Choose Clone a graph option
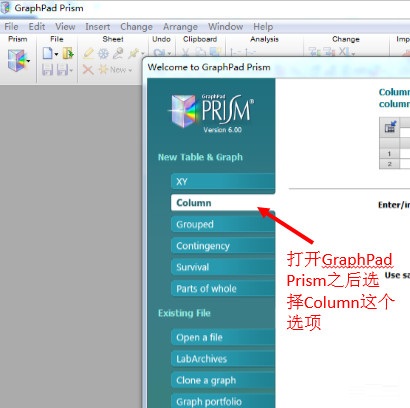The height and width of the screenshot is (408, 410). click(x=223, y=380)
